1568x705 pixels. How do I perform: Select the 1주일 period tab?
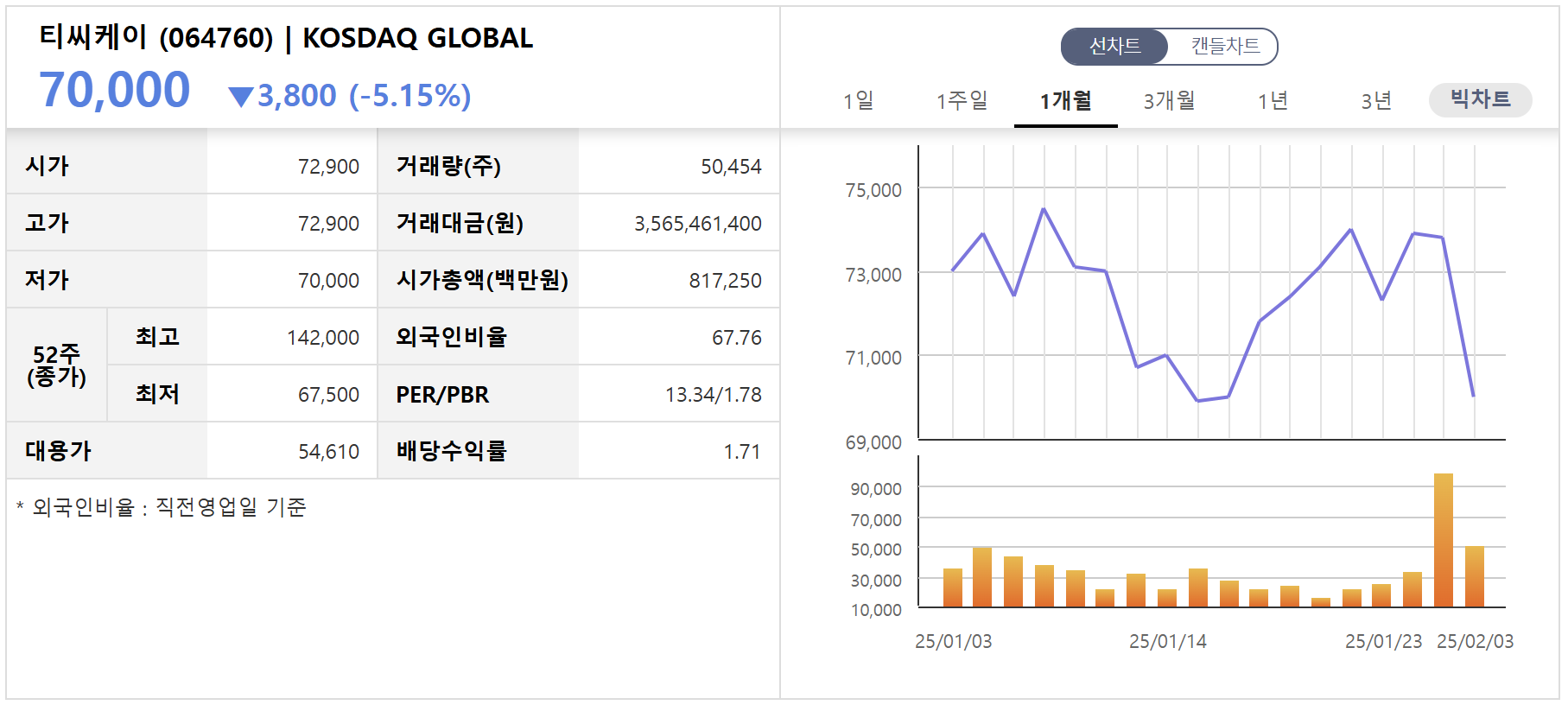(x=962, y=101)
